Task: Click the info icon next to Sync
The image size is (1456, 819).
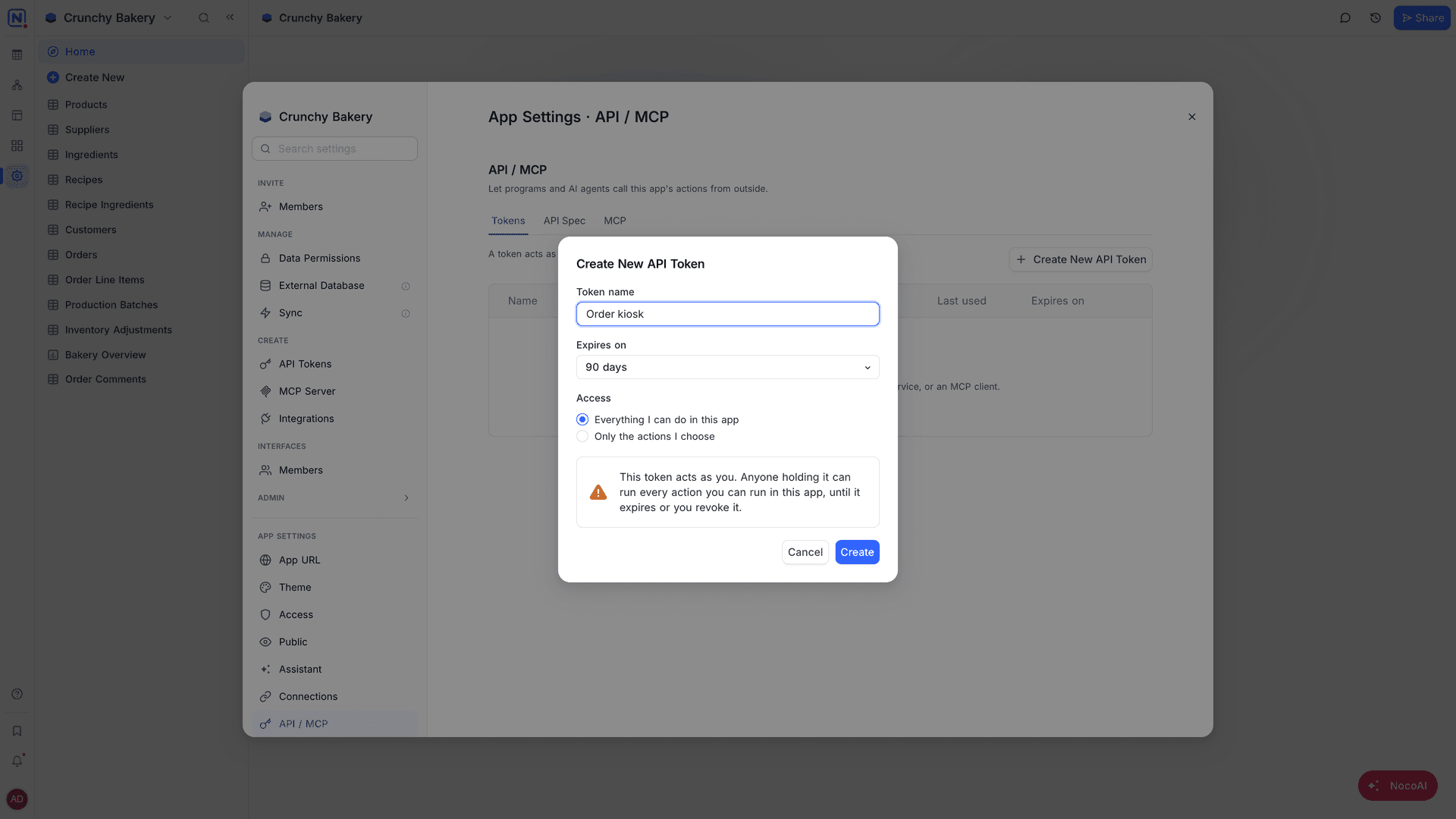Action: 406,313
